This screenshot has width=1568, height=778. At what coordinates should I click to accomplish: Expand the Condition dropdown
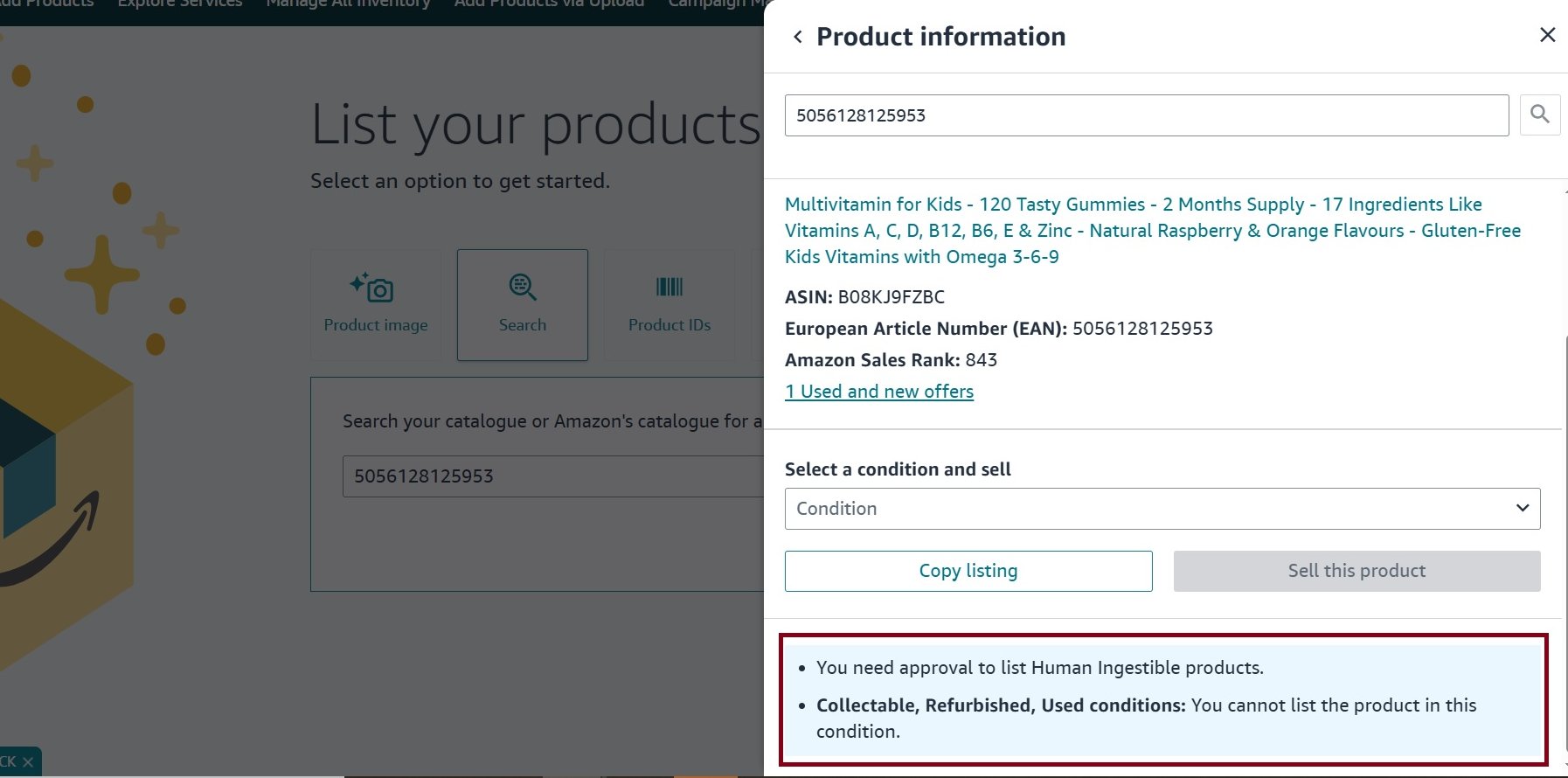click(1162, 509)
